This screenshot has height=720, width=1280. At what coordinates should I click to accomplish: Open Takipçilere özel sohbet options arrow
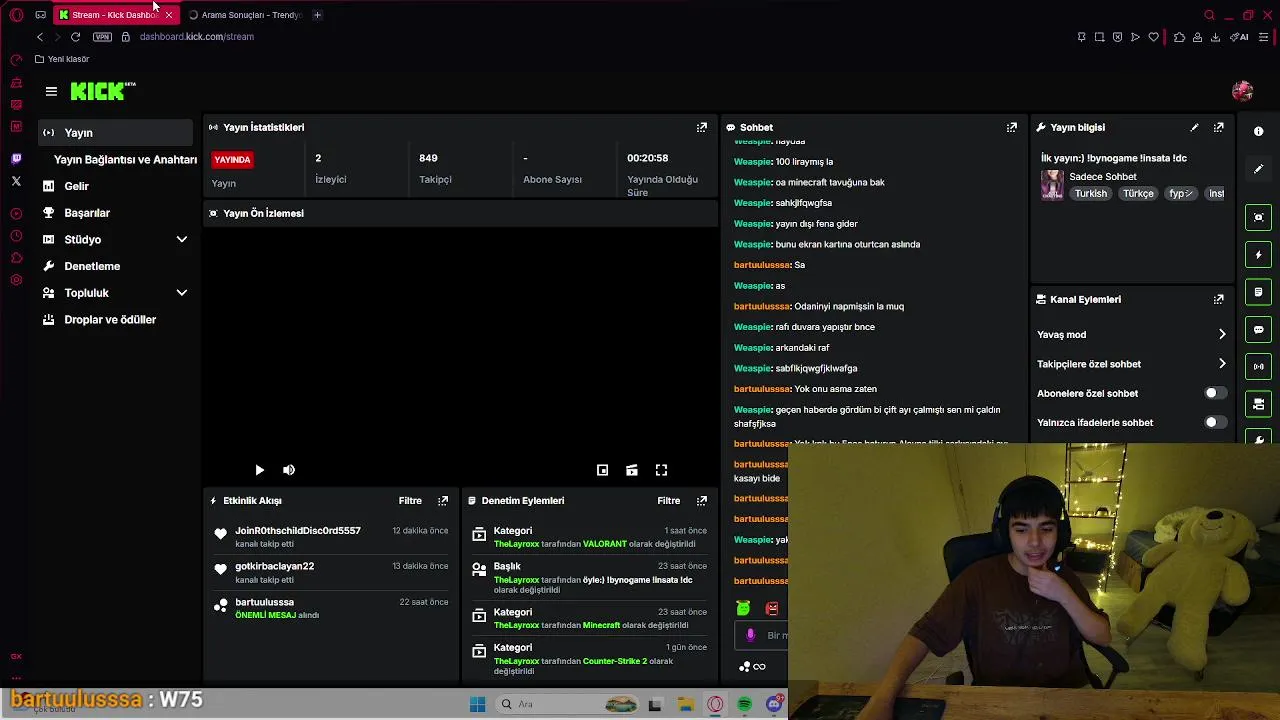(1221, 364)
